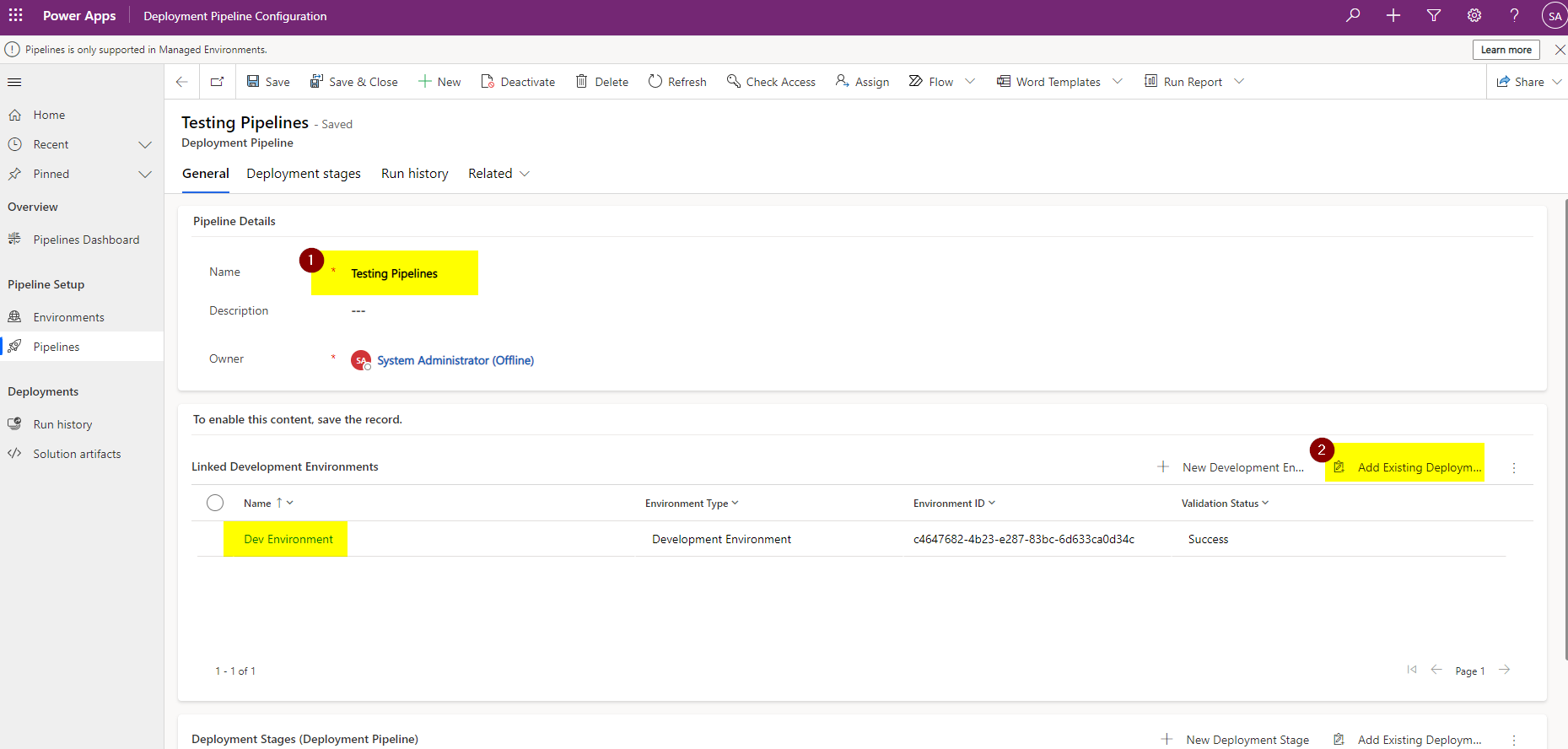
Task: Click the plus quick create icon in header
Action: tap(1393, 15)
